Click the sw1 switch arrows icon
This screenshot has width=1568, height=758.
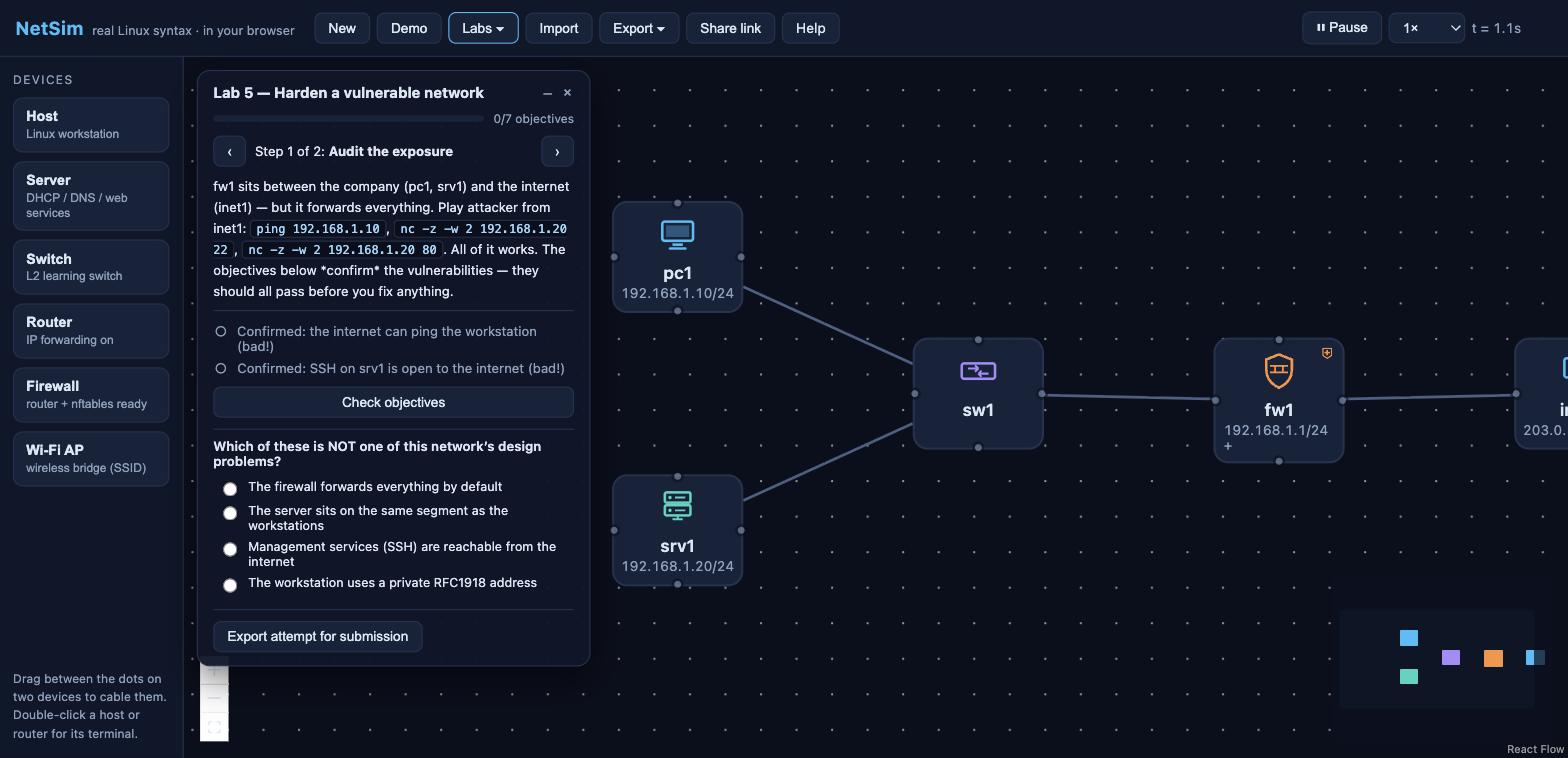click(978, 371)
